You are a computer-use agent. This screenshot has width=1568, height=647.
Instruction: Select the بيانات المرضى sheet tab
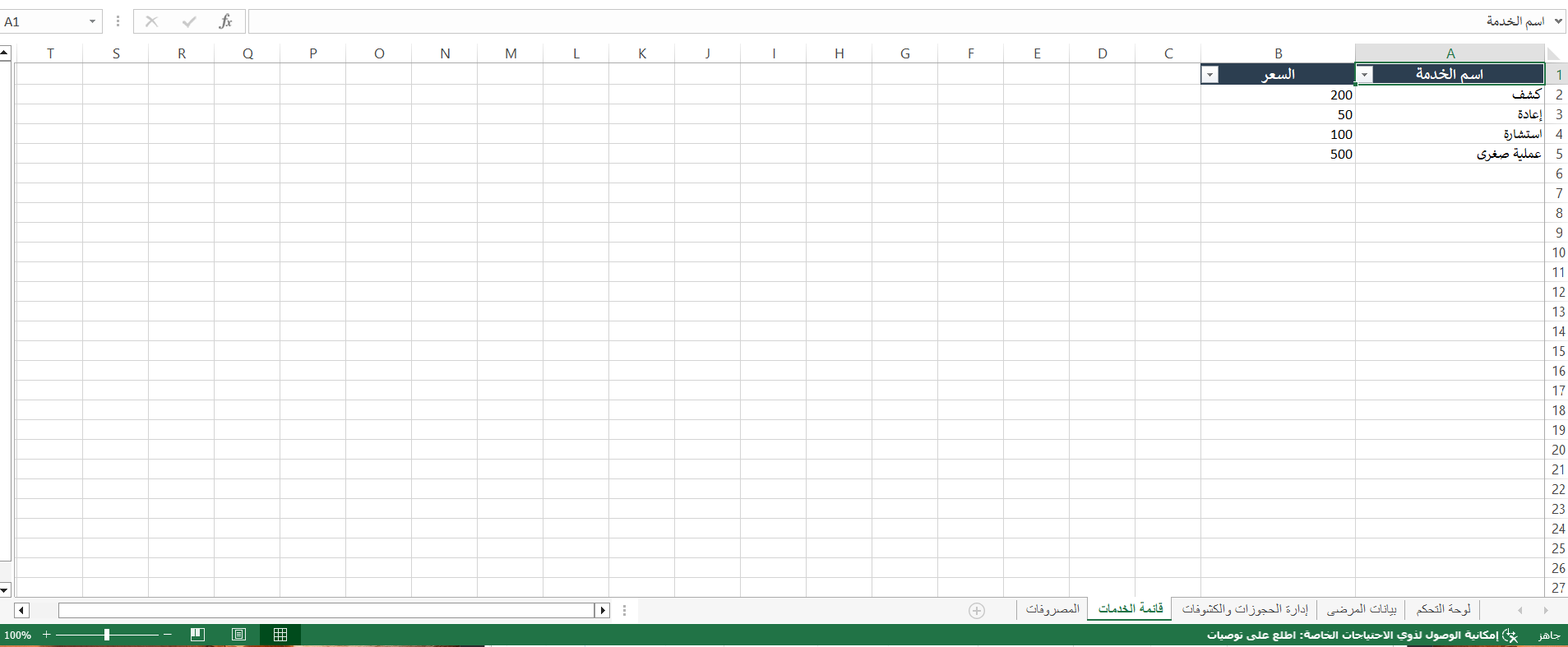tap(1362, 609)
